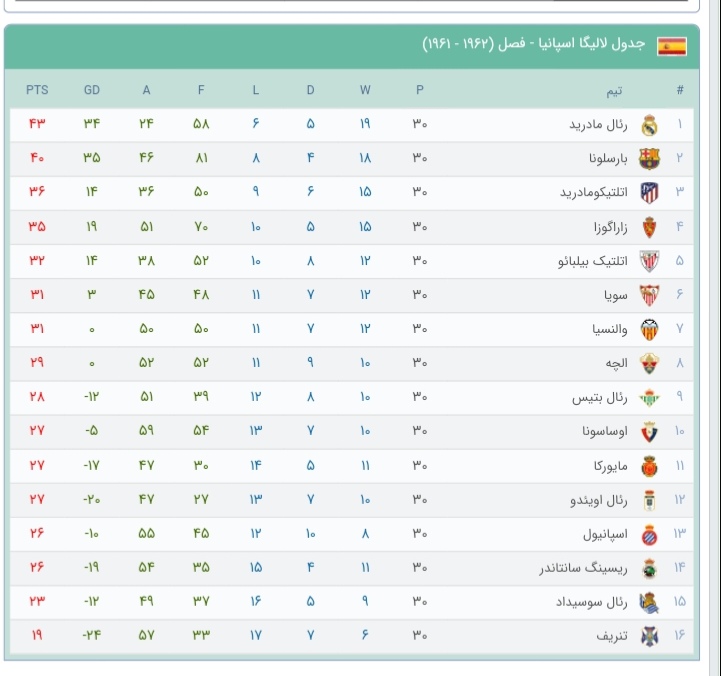Click the Barcelona club crest
Screen dimensions: 721x676
649,159
